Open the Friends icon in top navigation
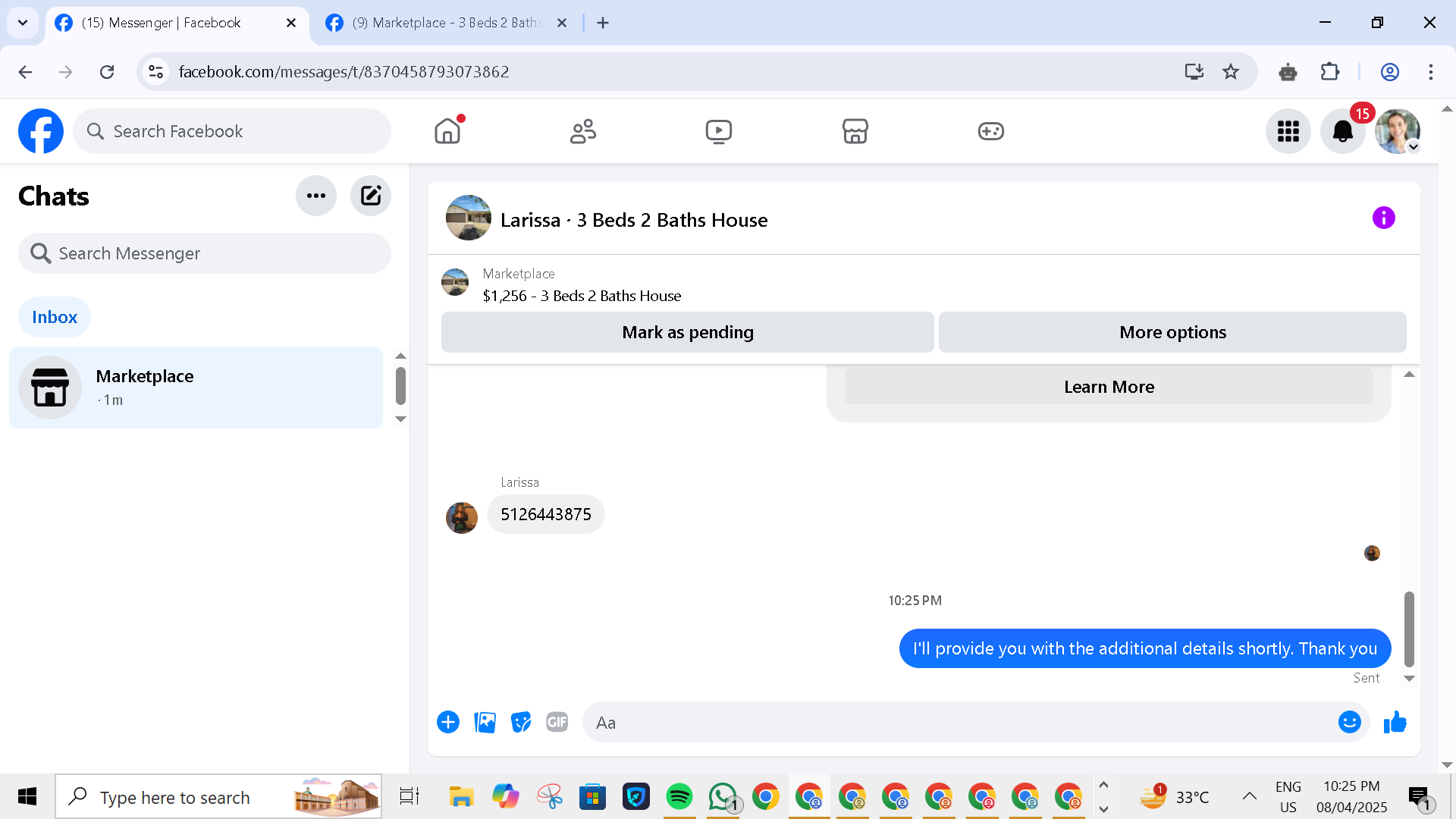1456x819 pixels. [582, 131]
